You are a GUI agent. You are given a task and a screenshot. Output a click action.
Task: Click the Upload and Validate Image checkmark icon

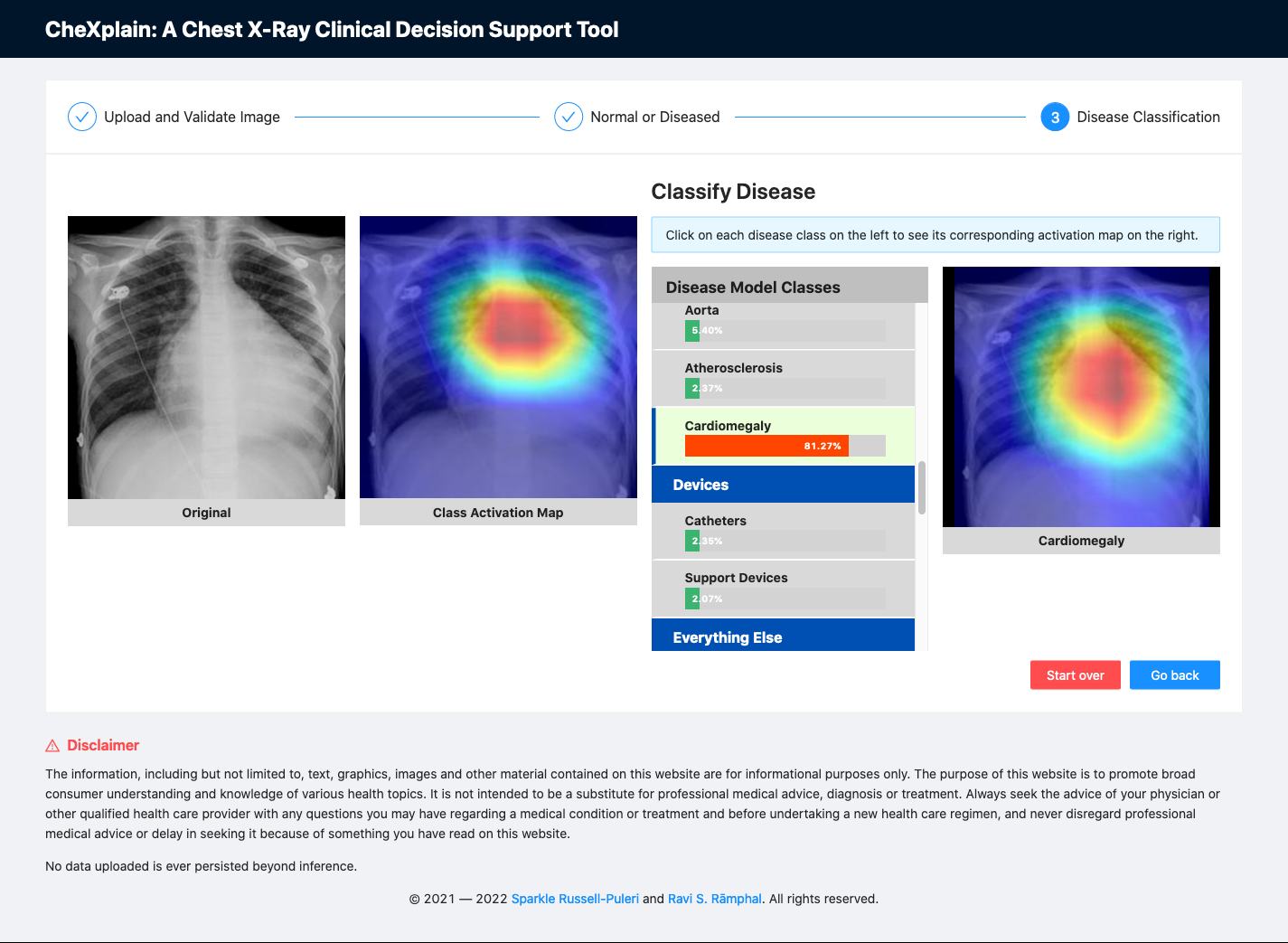click(82, 117)
